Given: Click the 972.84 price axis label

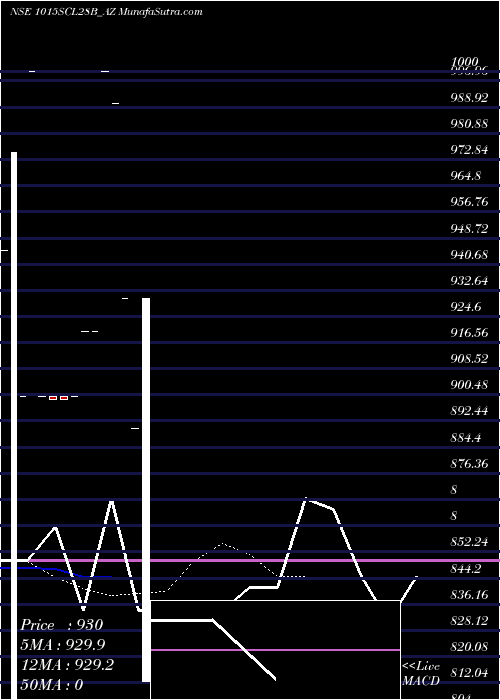Looking at the screenshot, I should pyautogui.click(x=469, y=150).
